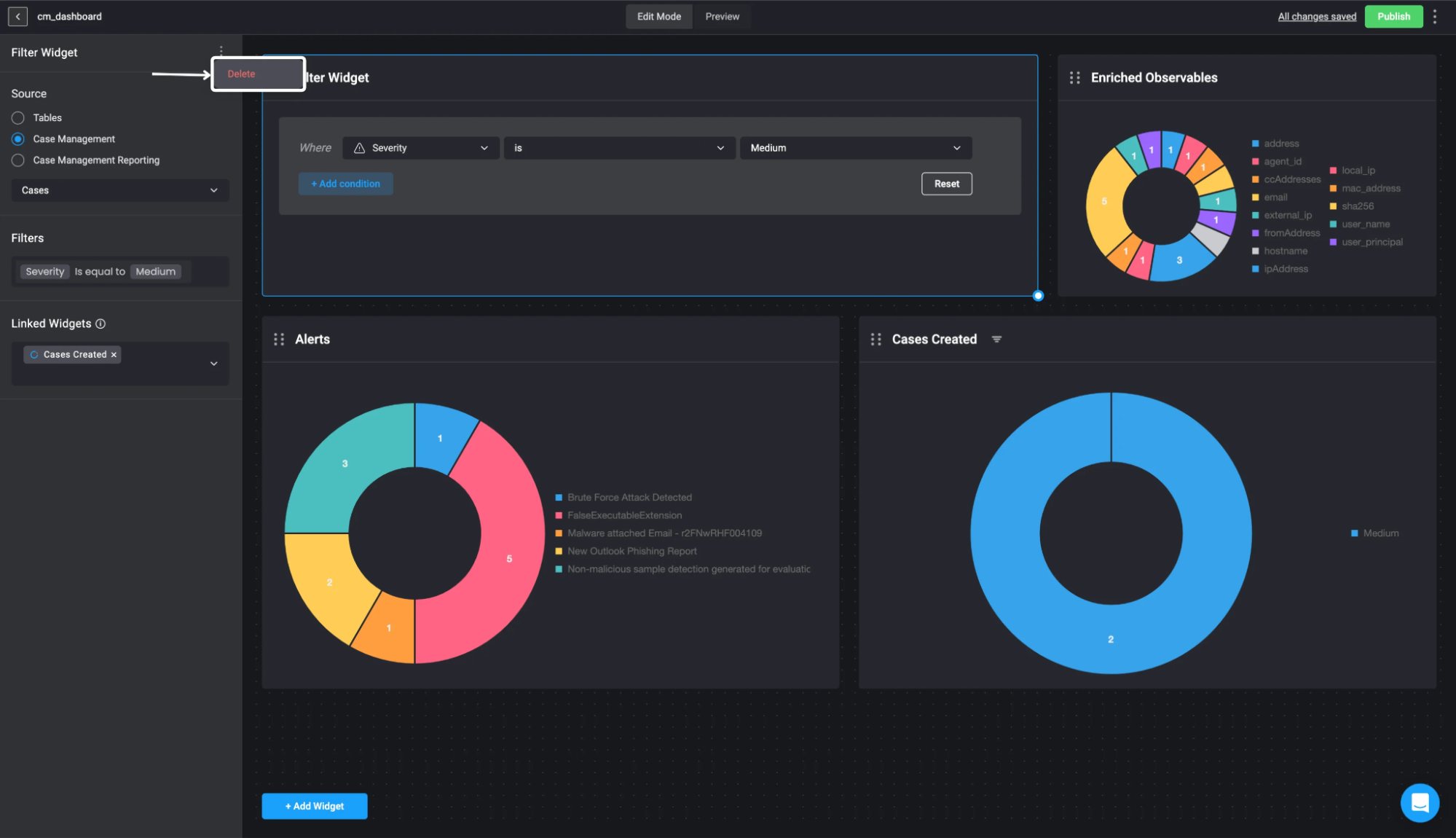This screenshot has width=1456, height=838.
Task: Grab the Alerts widget drag handle
Action: [279, 339]
